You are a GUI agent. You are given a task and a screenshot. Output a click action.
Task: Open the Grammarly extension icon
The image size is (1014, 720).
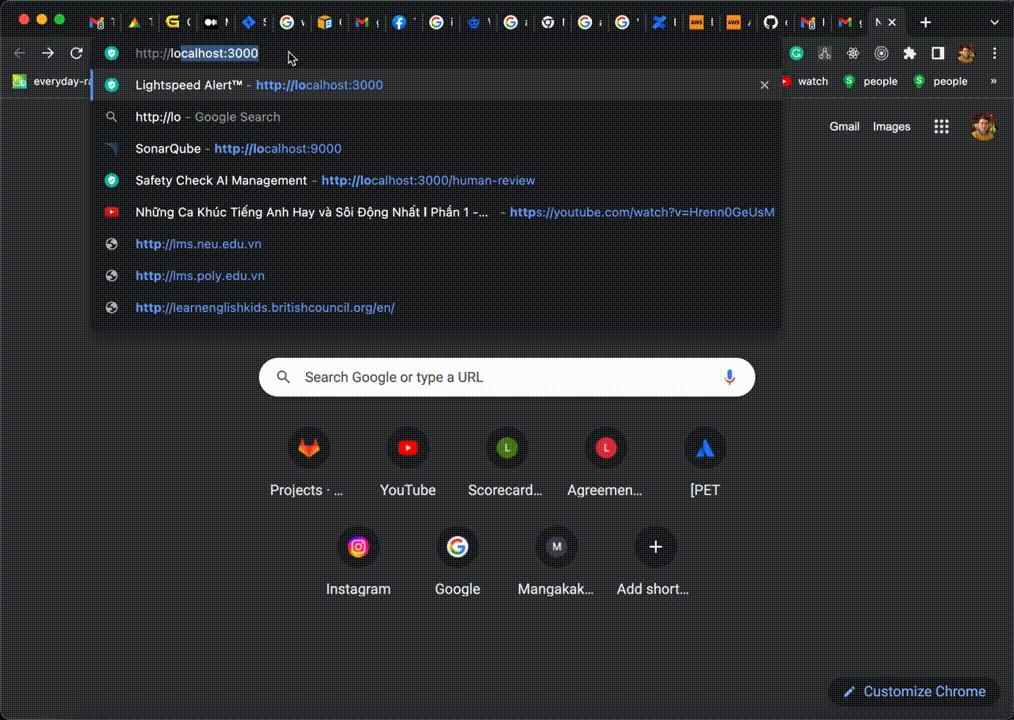[x=797, y=54]
